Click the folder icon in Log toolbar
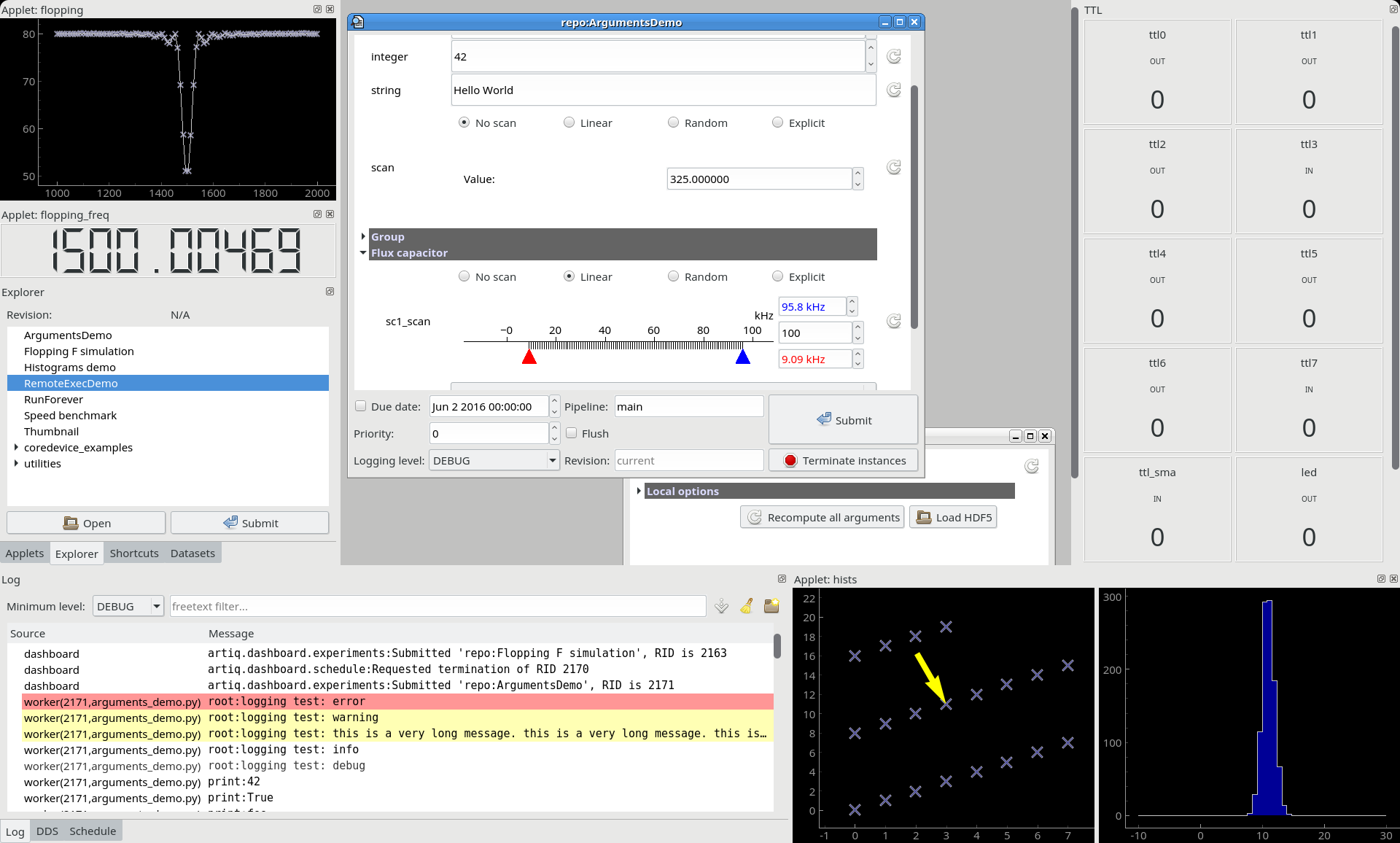The height and width of the screenshot is (843, 1400). point(771,606)
